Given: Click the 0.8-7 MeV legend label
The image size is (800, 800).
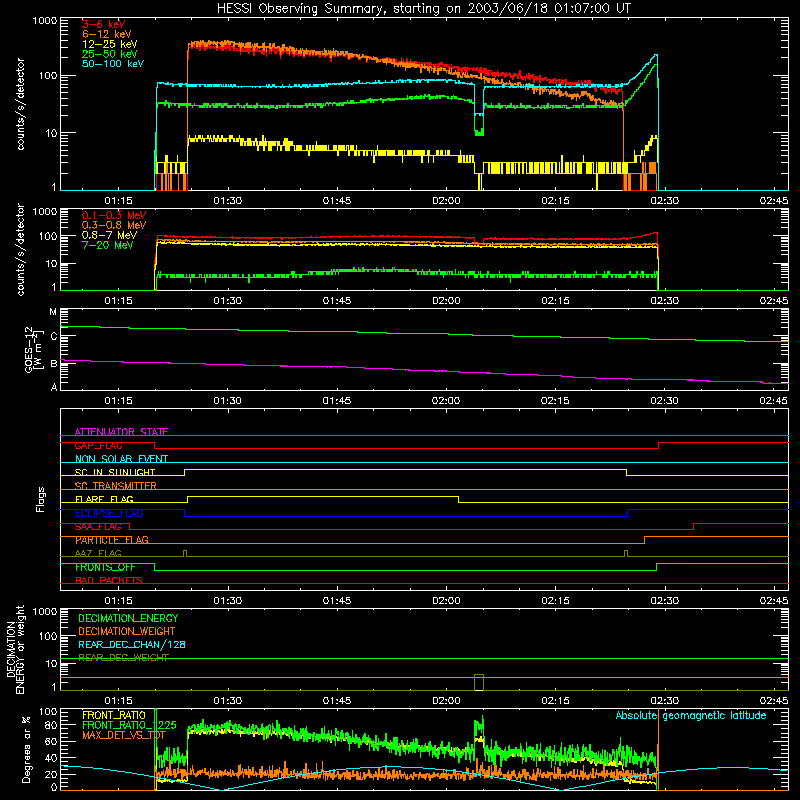Looking at the screenshot, I should (x=109, y=235).
